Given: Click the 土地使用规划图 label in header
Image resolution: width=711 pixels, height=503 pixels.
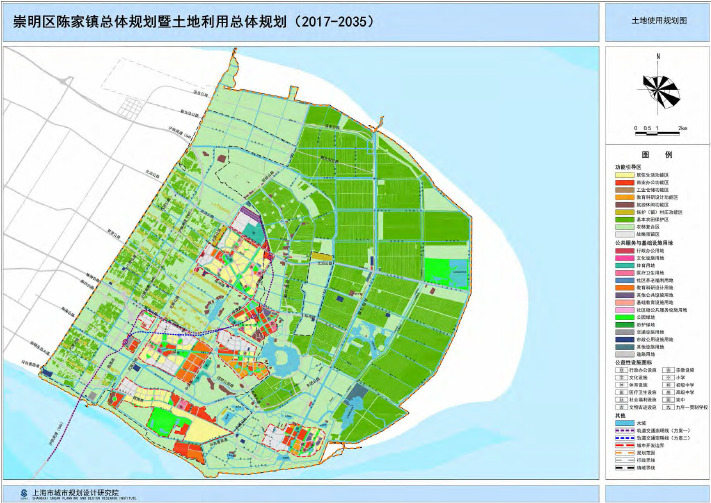Looking at the screenshot, I should click(659, 21).
